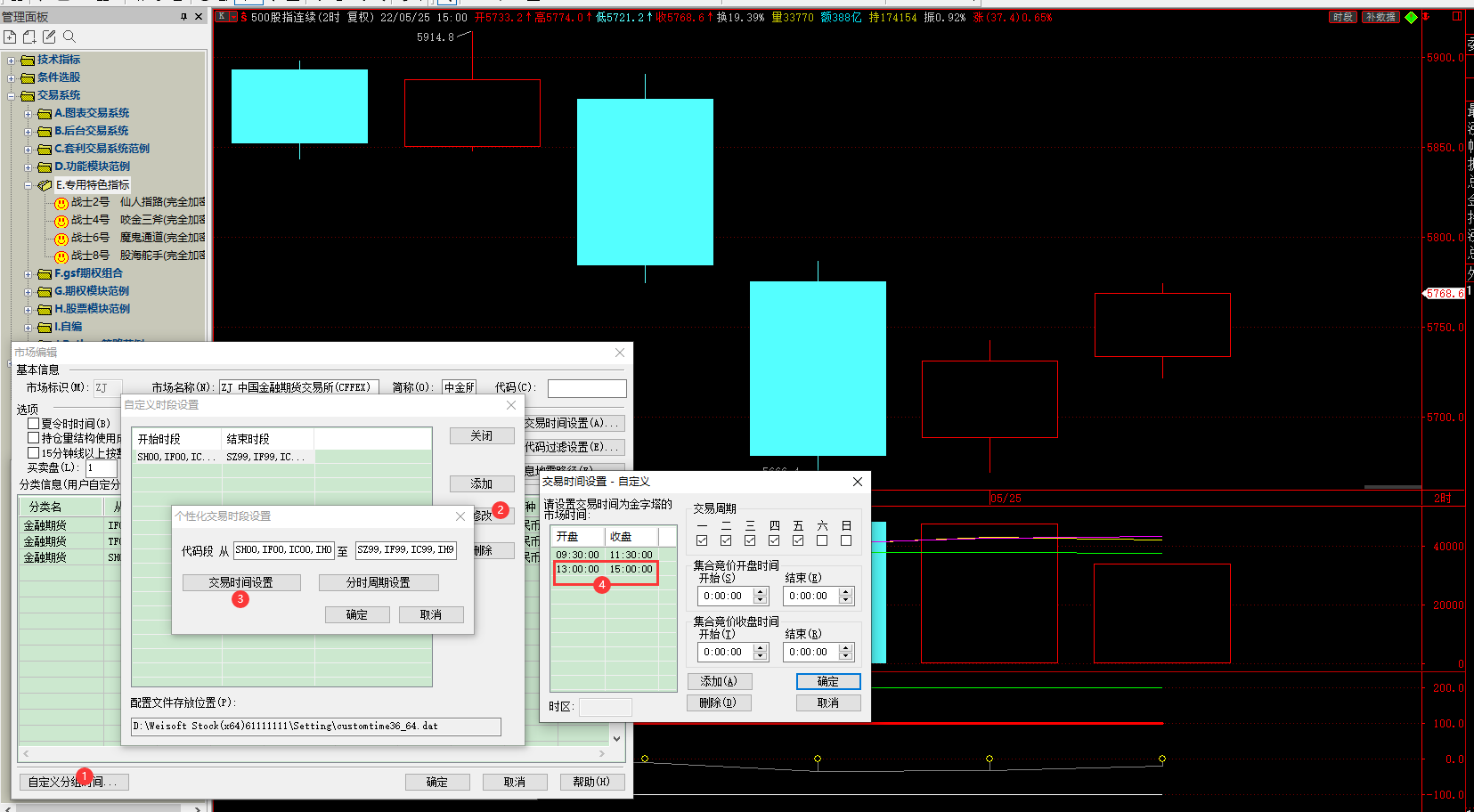Expand the 技术指标 tree folder
The image size is (1474, 812).
pyautogui.click(x=11, y=61)
